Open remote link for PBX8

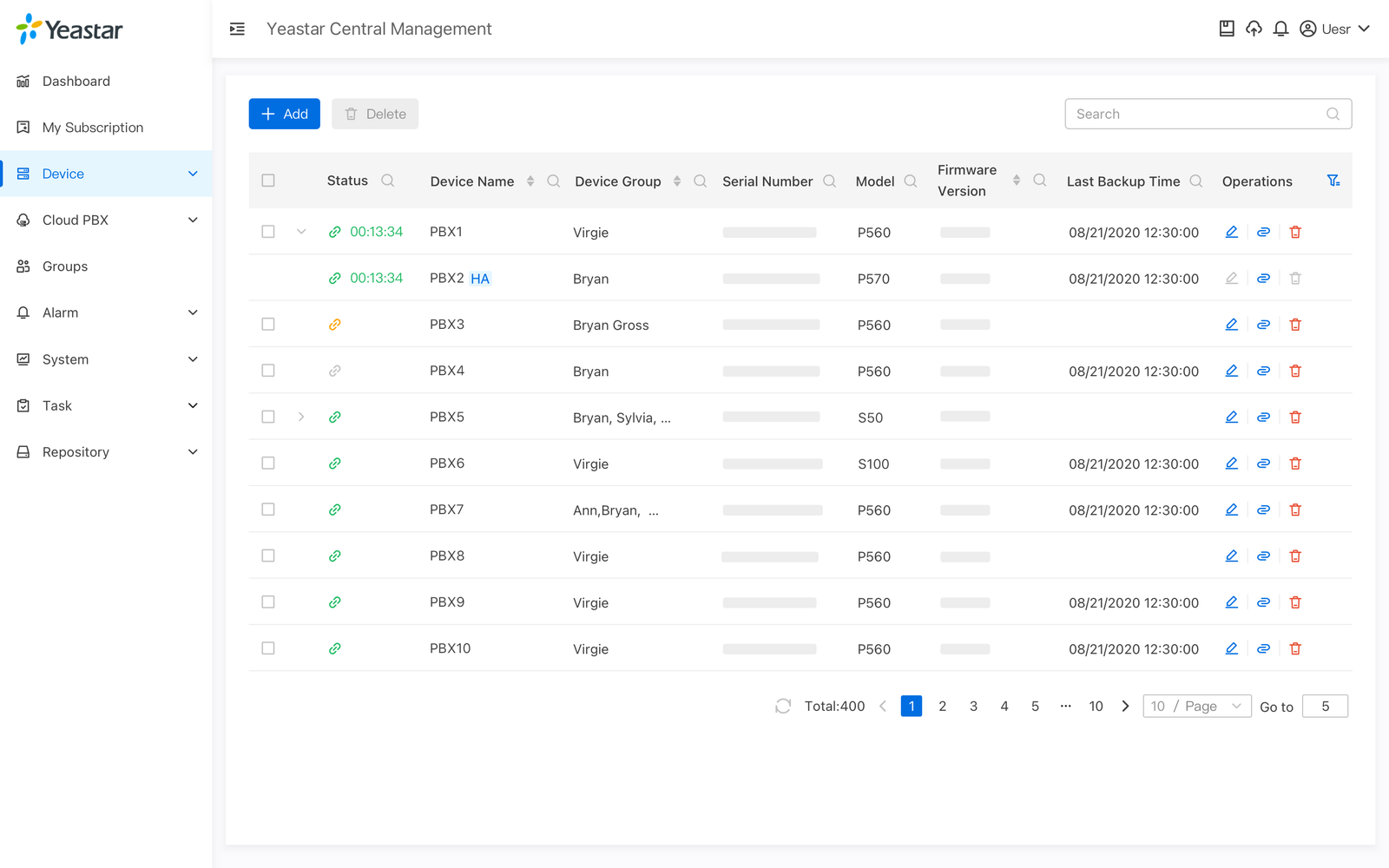click(1263, 556)
